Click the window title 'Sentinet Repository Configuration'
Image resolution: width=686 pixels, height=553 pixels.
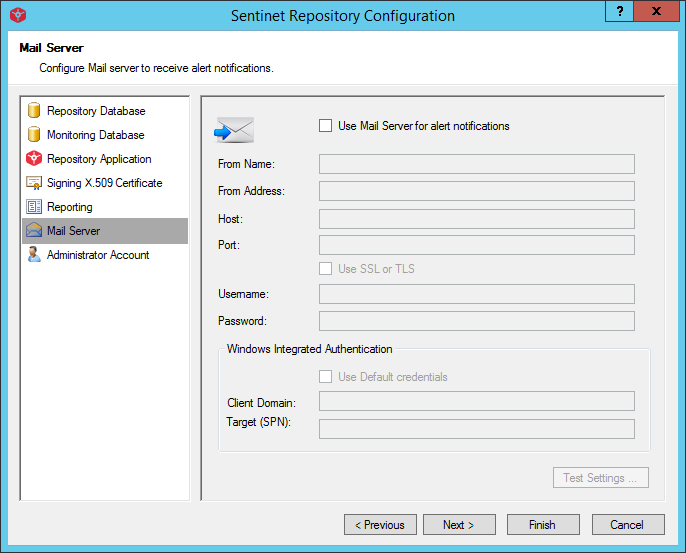(x=343, y=16)
